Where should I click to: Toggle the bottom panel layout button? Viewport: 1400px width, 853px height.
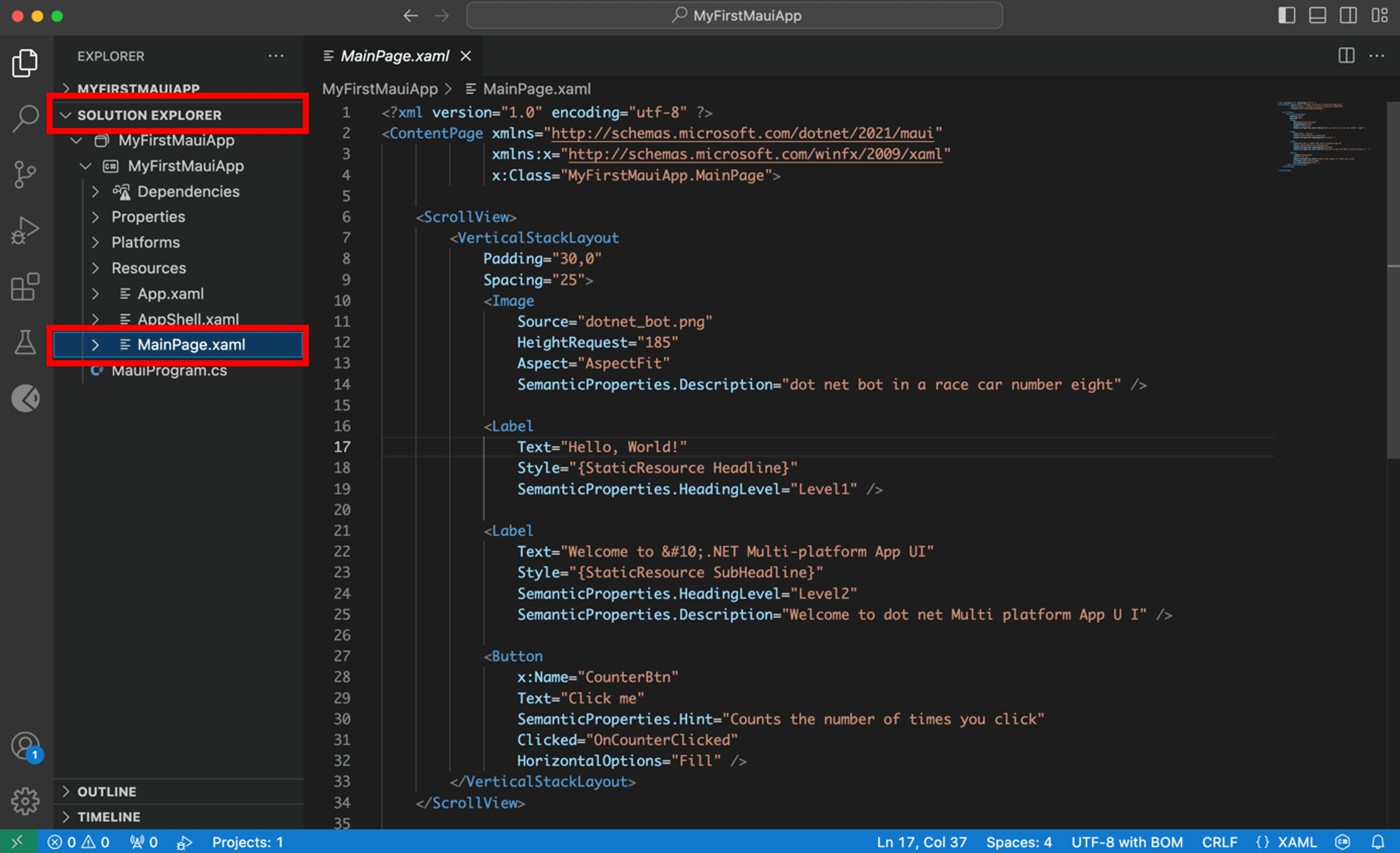pyautogui.click(x=1317, y=15)
